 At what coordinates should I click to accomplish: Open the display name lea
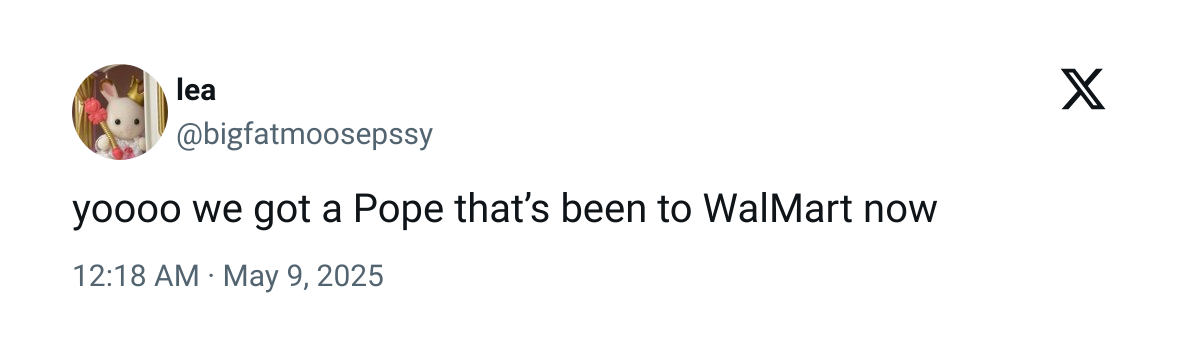point(196,90)
